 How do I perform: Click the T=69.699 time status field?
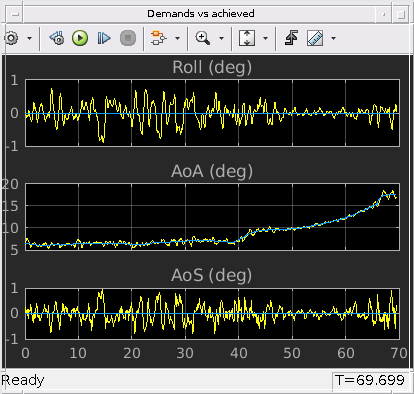pyautogui.click(x=370, y=380)
